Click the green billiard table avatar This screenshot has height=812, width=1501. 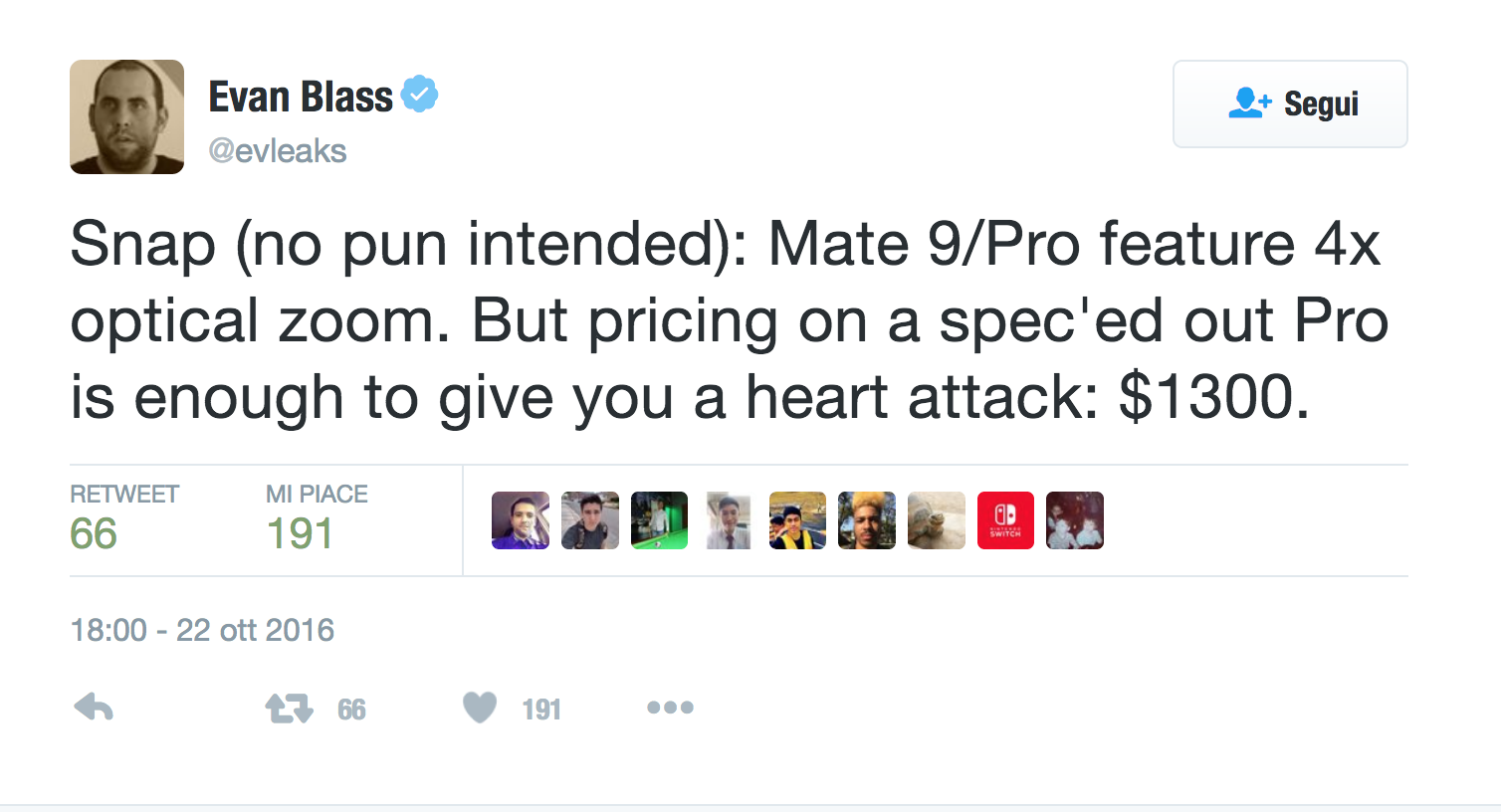(659, 520)
